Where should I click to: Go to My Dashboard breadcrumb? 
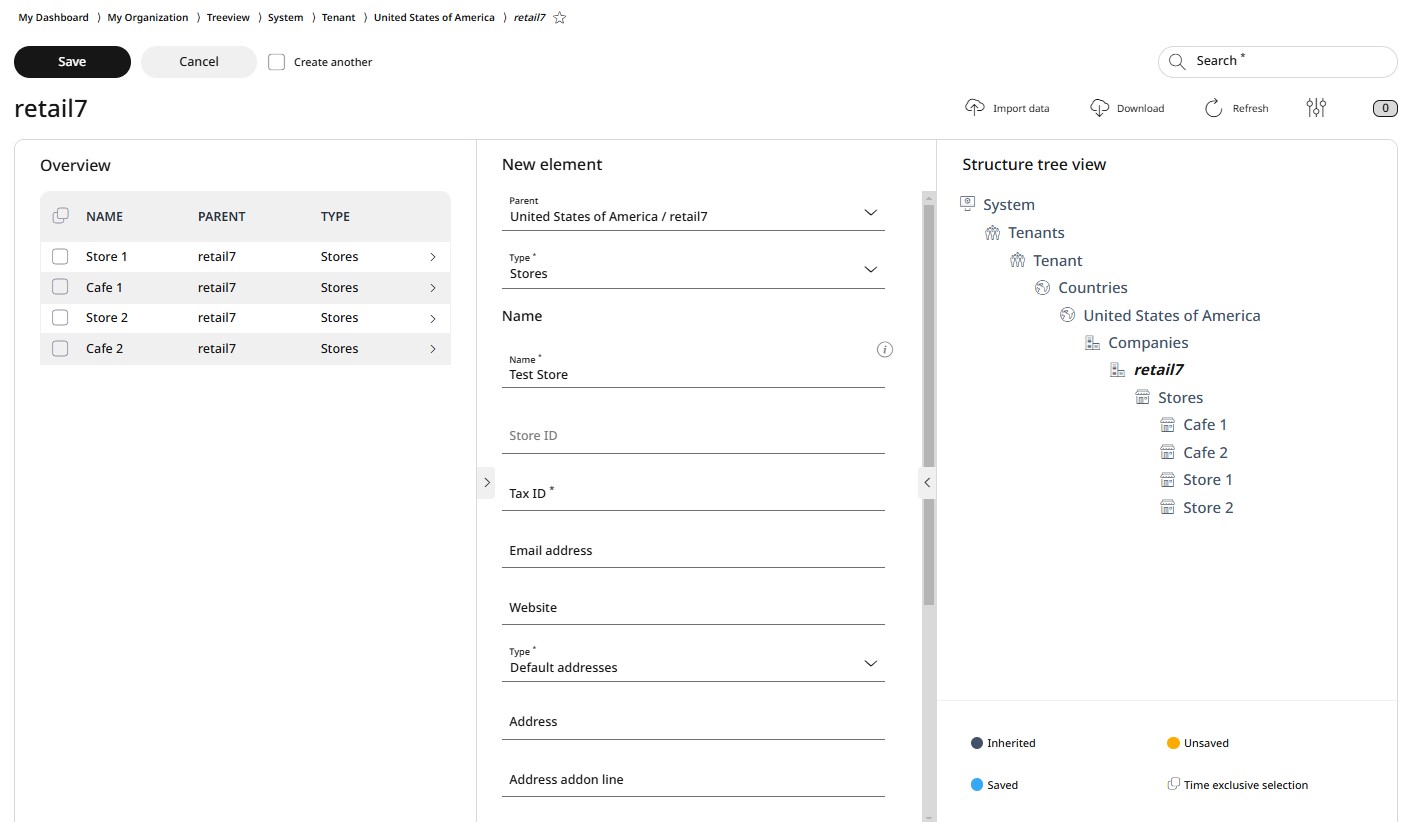click(53, 18)
